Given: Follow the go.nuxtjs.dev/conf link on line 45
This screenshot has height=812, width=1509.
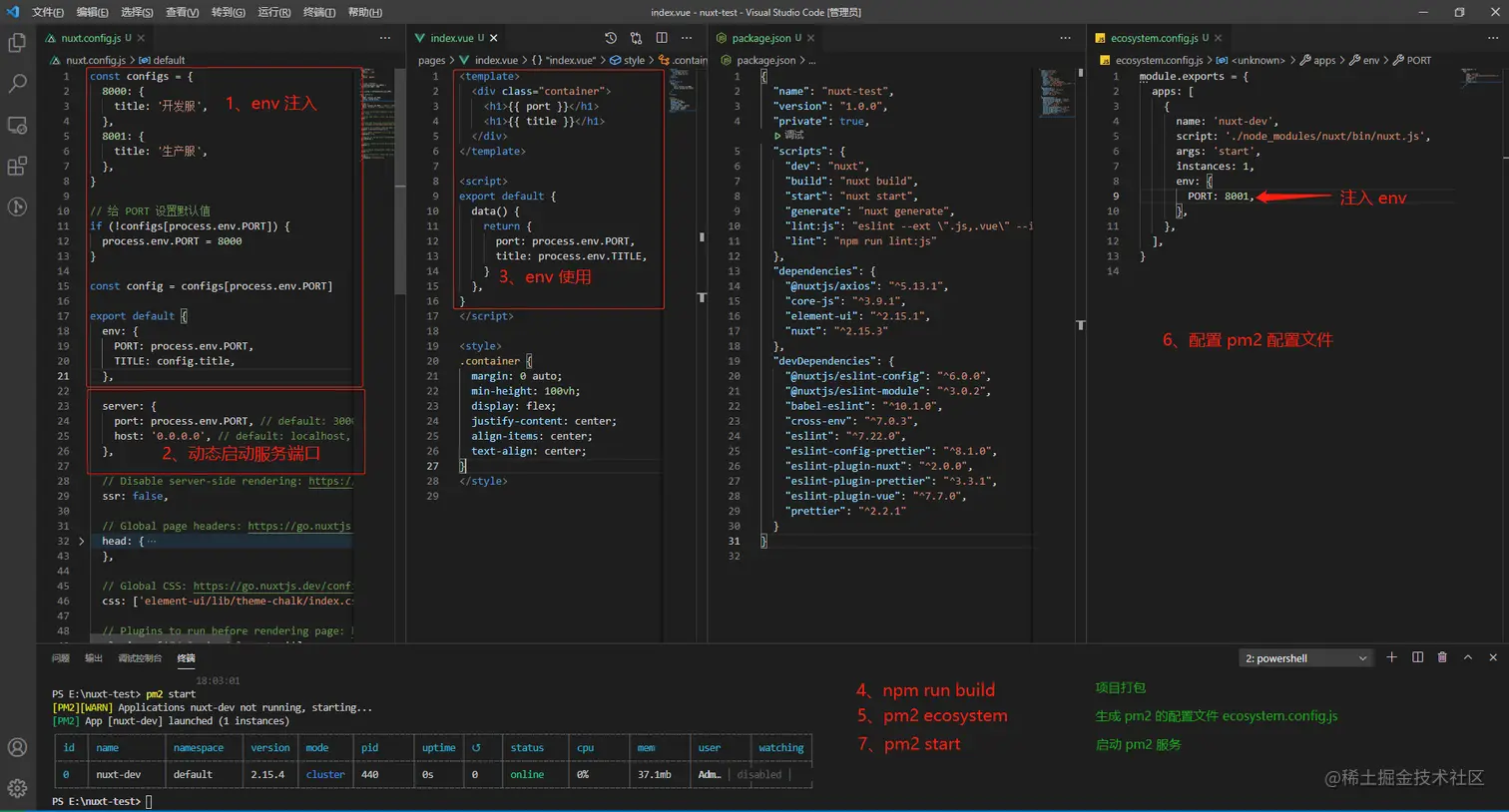Looking at the screenshot, I should click(x=272, y=586).
